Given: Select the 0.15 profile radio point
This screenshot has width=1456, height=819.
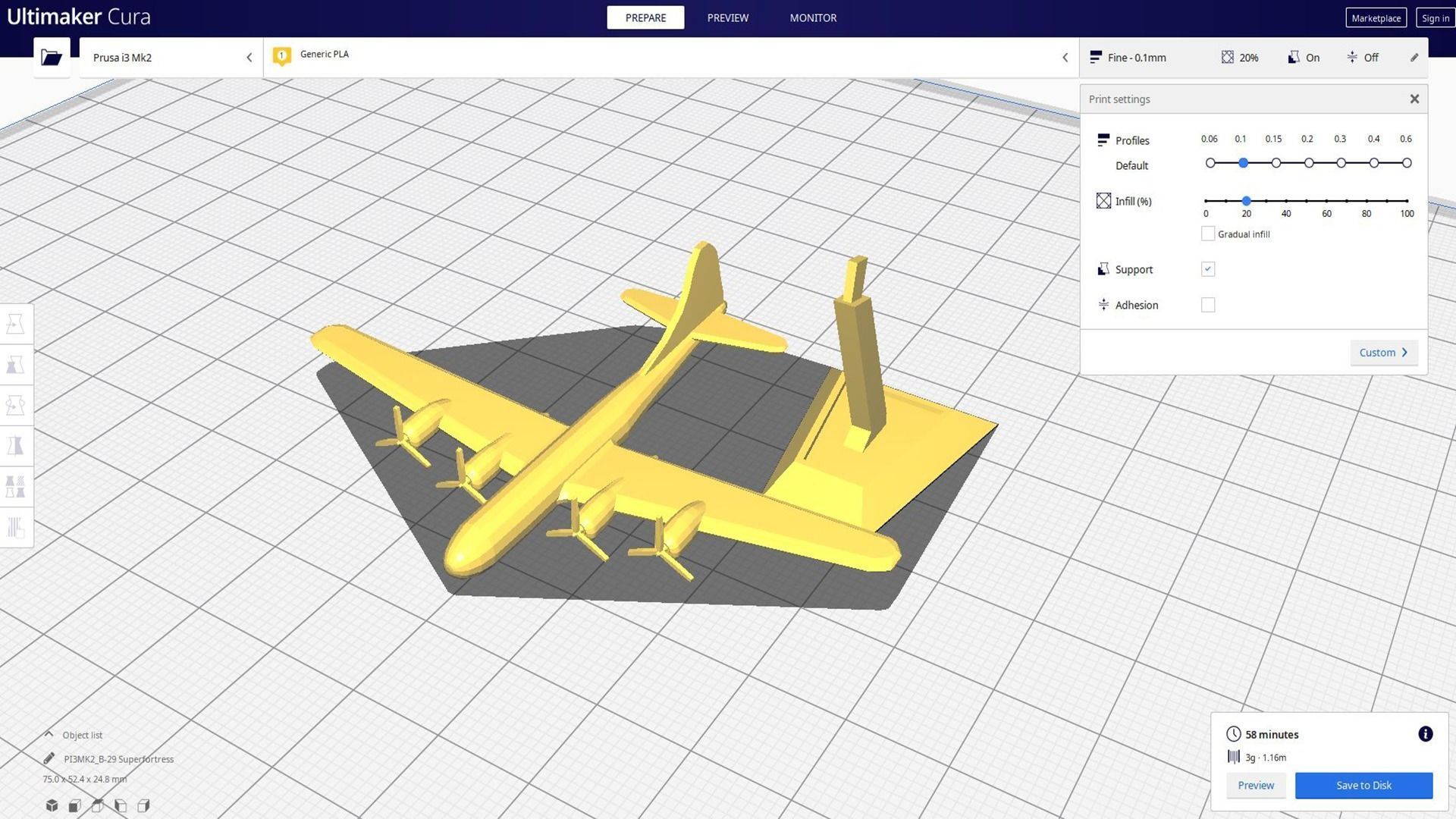Looking at the screenshot, I should (x=1276, y=163).
